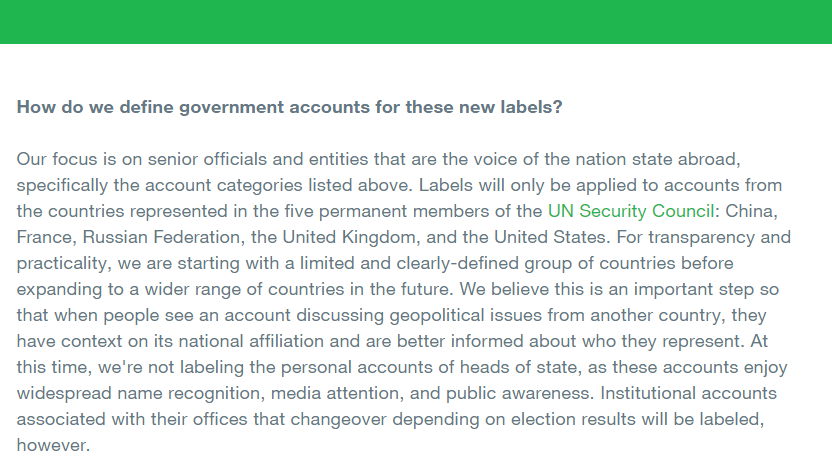Click the phrase "United States" in text

point(550,237)
